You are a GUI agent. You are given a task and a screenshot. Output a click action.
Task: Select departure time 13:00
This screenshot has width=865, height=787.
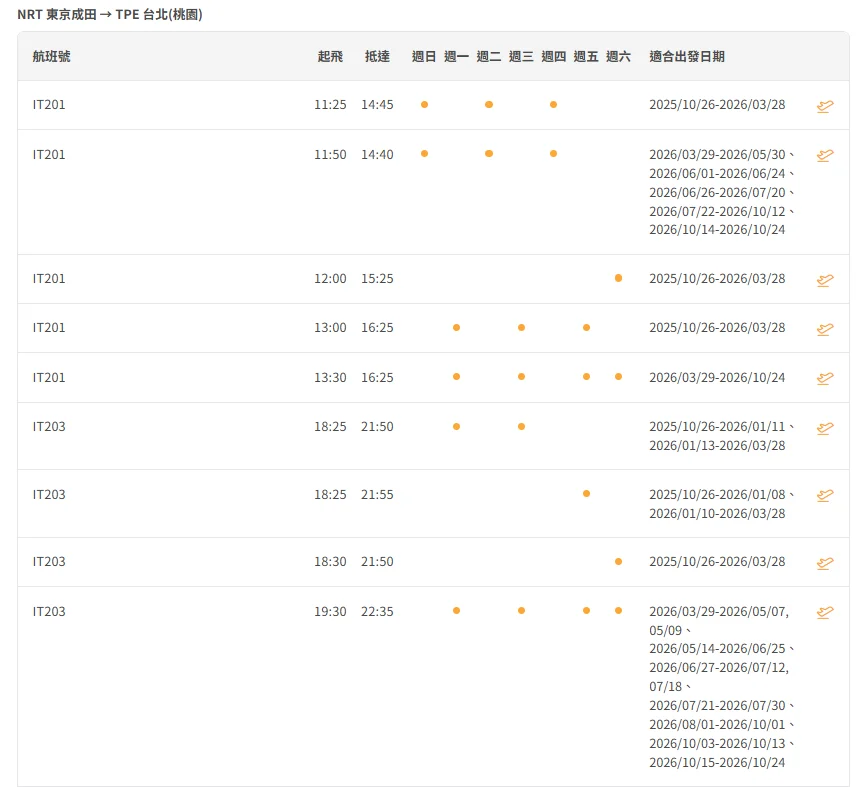(x=330, y=328)
